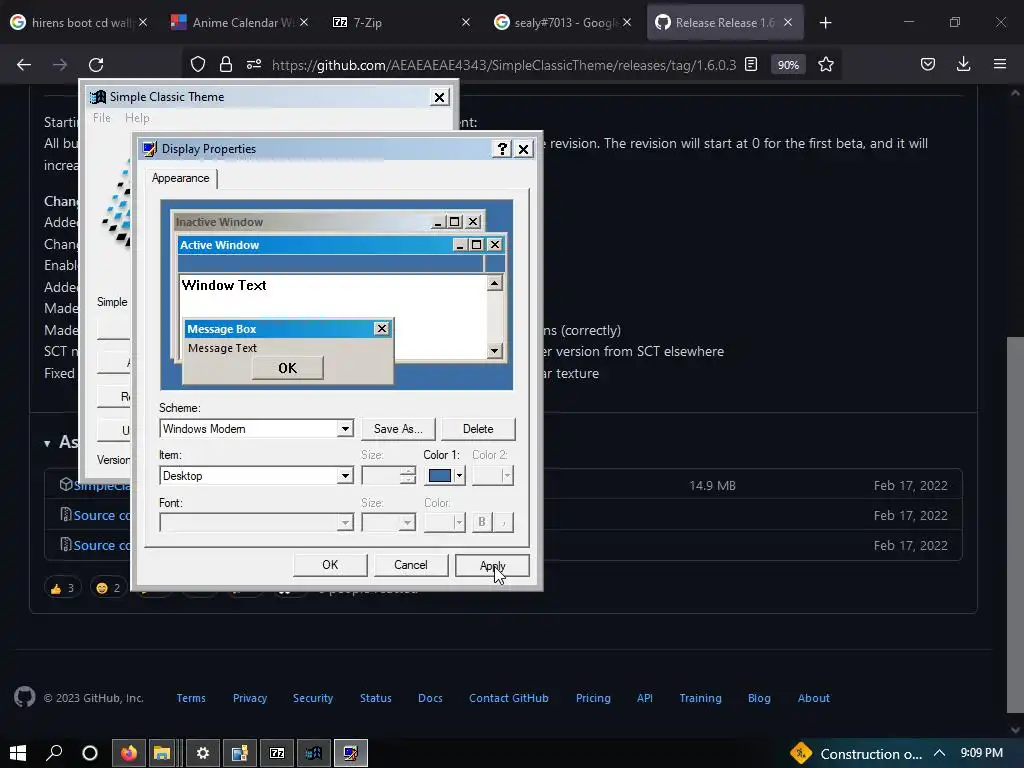Reload the GitHub page
The width and height of the screenshot is (1024, 768).
click(x=96, y=64)
